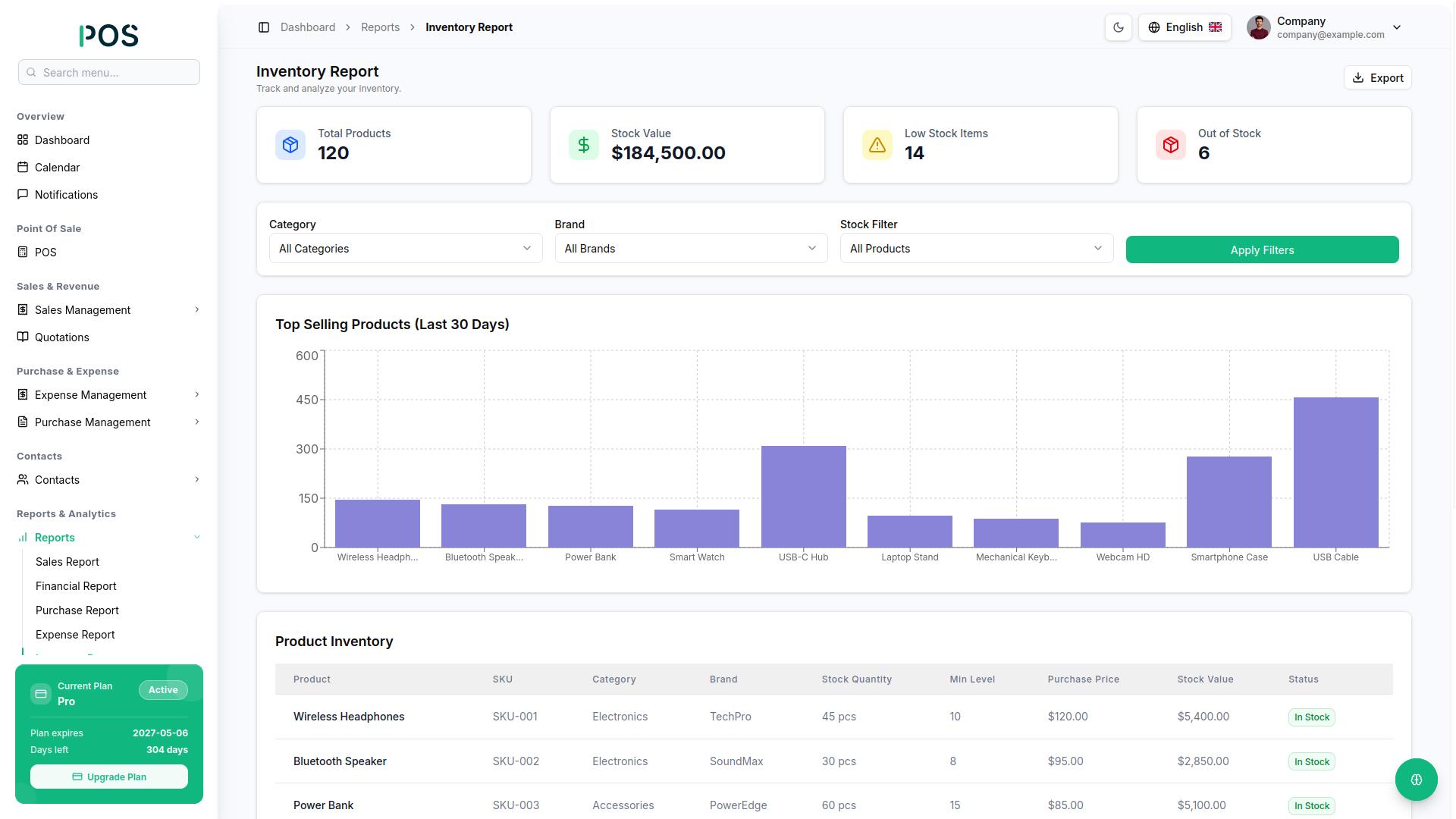
Task: Click Dashboard breadcrumb link
Action: tap(308, 27)
